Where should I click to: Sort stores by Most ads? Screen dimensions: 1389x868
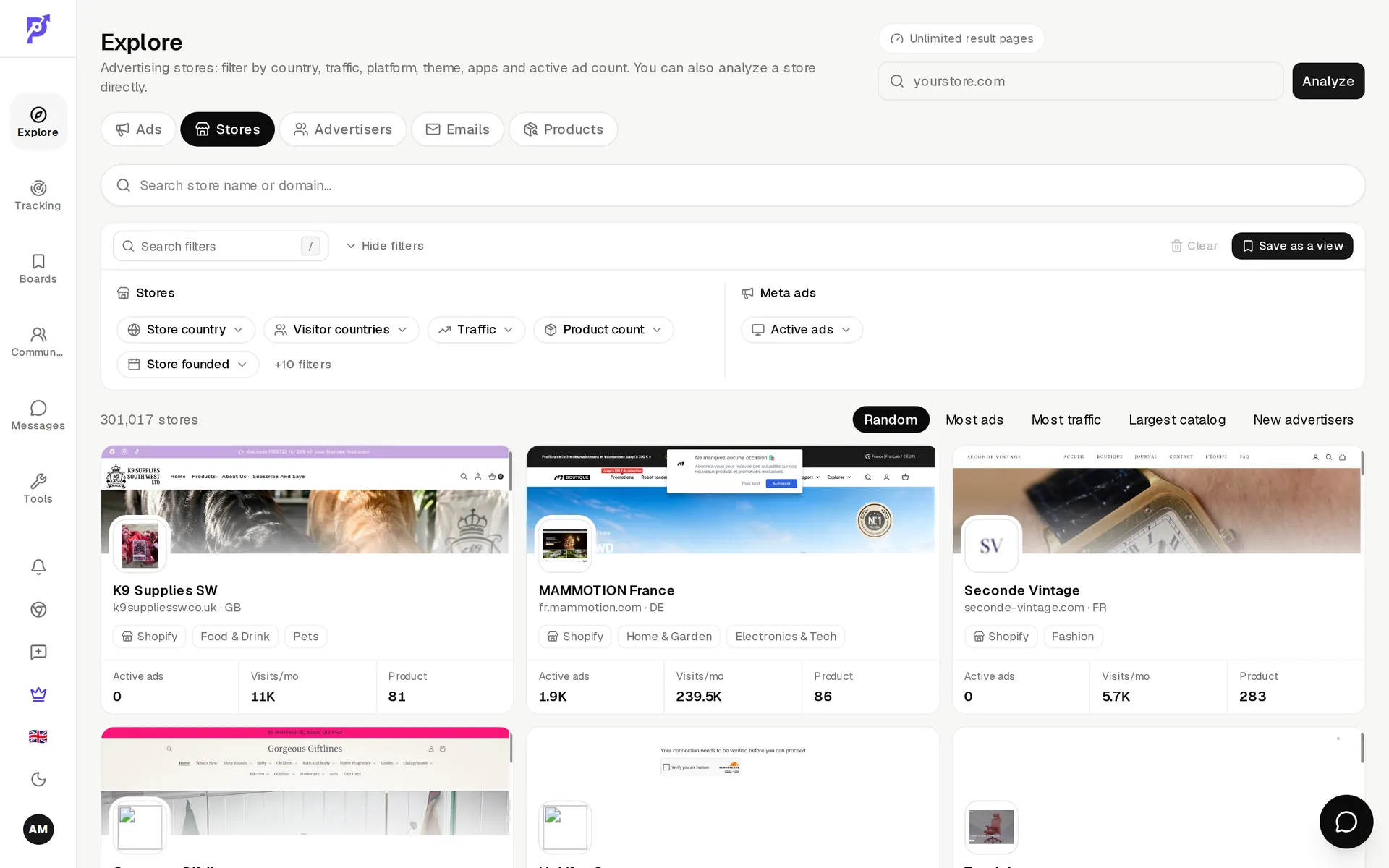[974, 420]
